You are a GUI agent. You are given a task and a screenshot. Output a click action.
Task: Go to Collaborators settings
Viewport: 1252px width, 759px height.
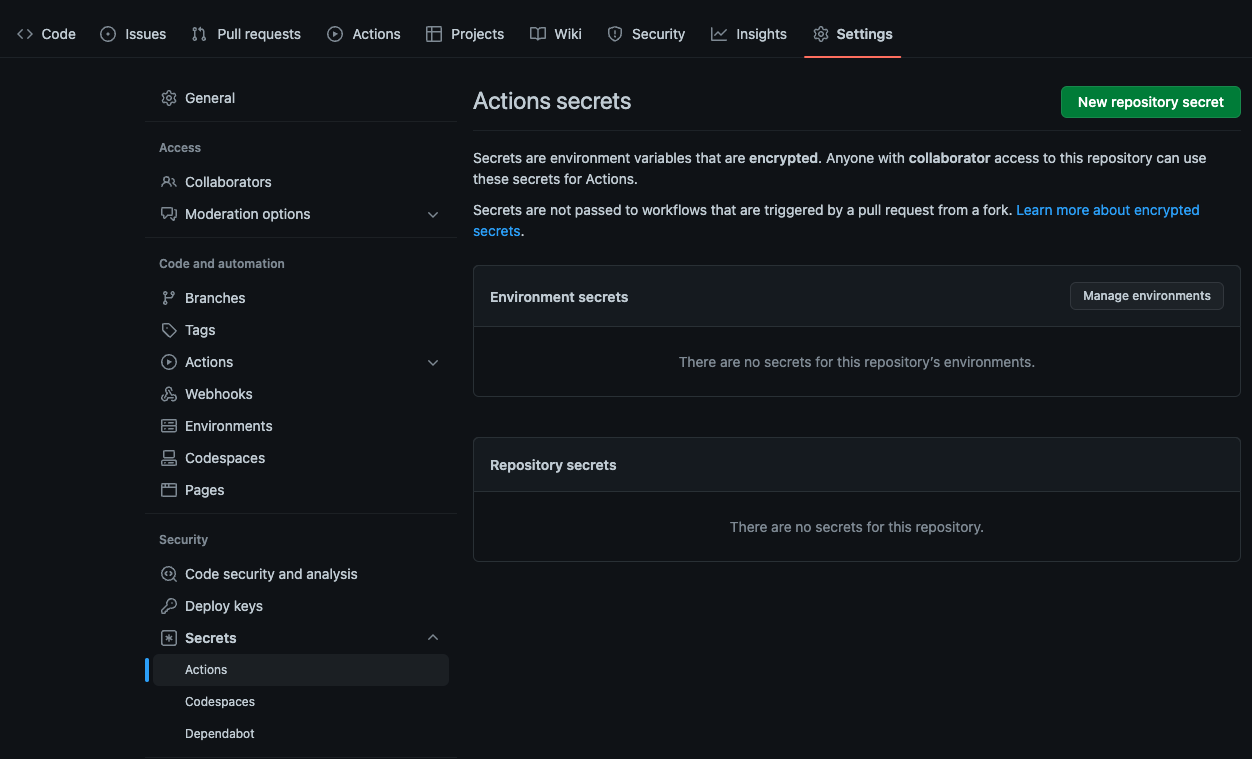[300, 182]
